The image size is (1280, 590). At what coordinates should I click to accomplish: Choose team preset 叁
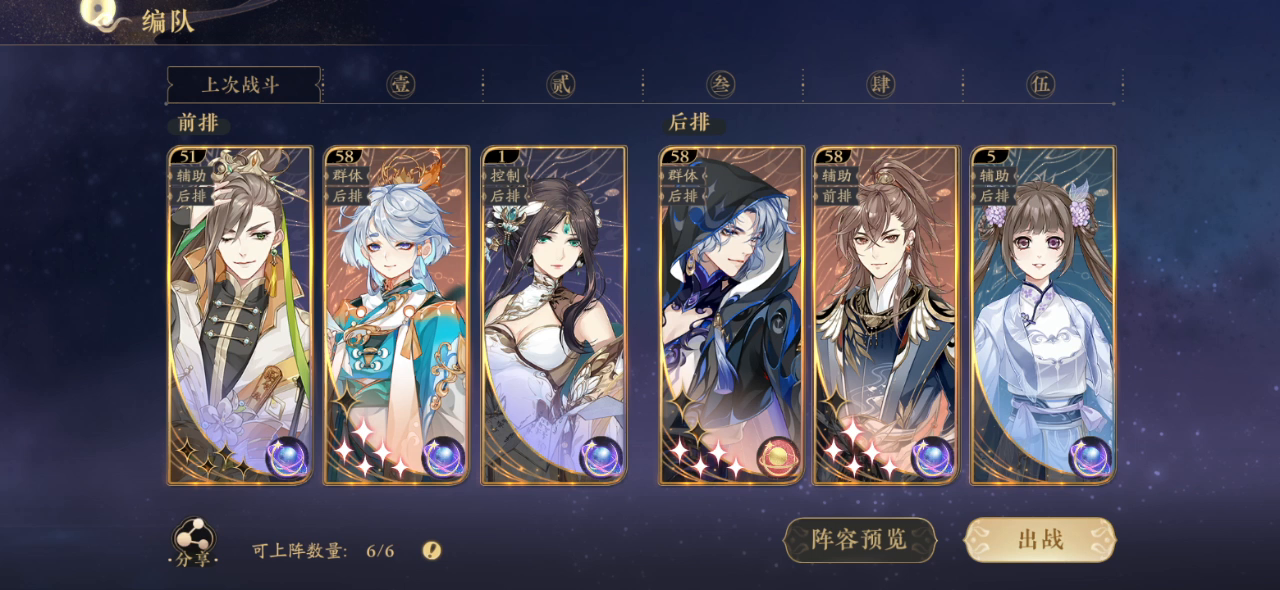coord(721,85)
